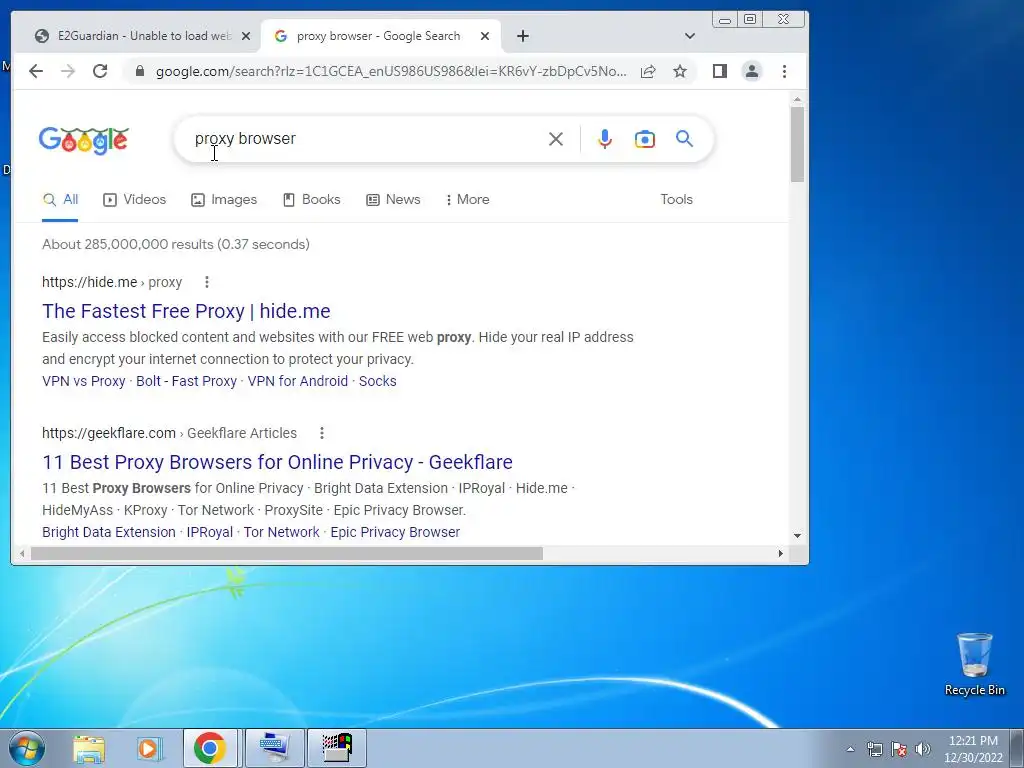1024x768 pixels.
Task: Share this page using the share icon
Action: click(x=648, y=71)
